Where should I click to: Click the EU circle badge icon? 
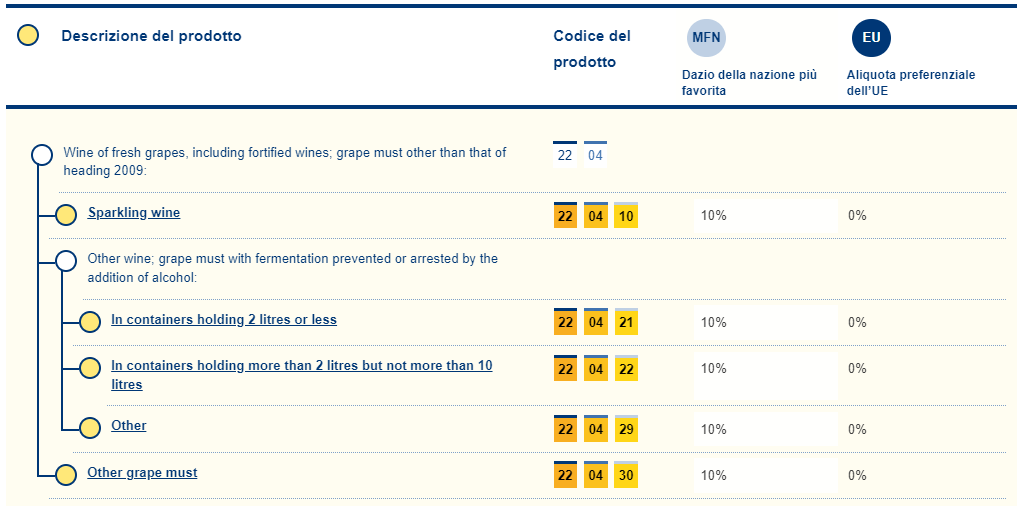[871, 39]
